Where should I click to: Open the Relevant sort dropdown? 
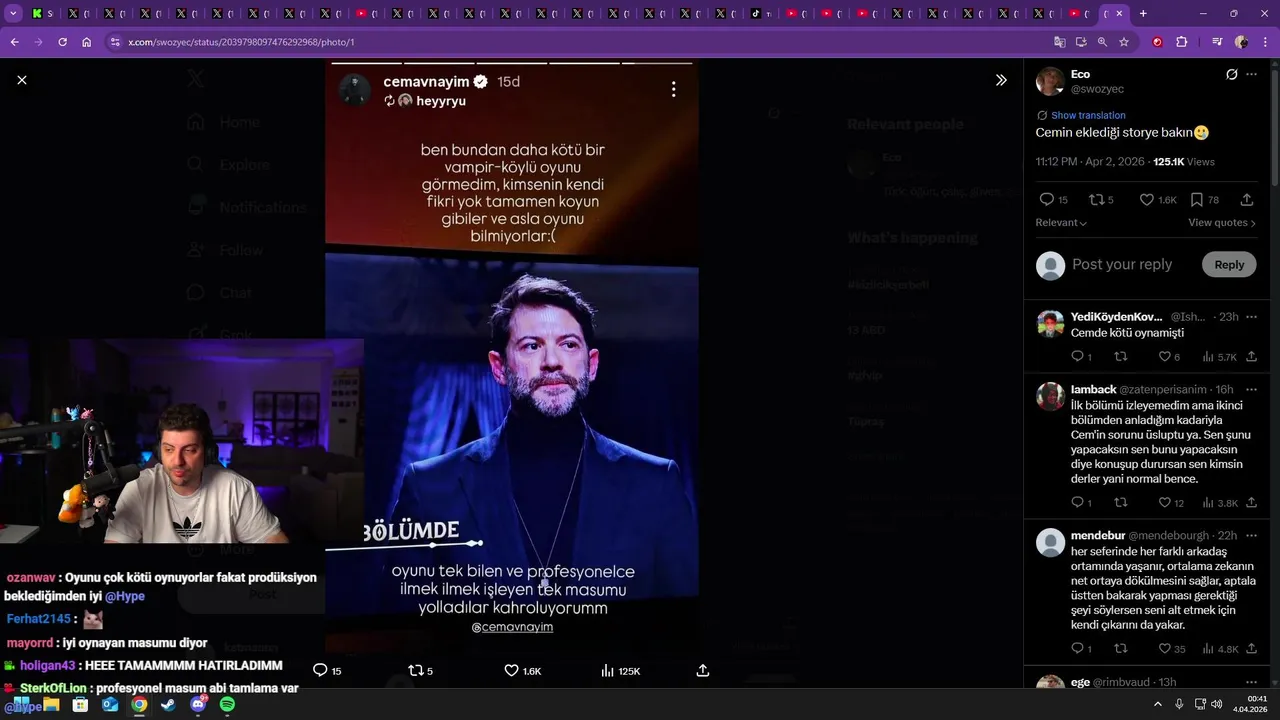pyautogui.click(x=1061, y=223)
